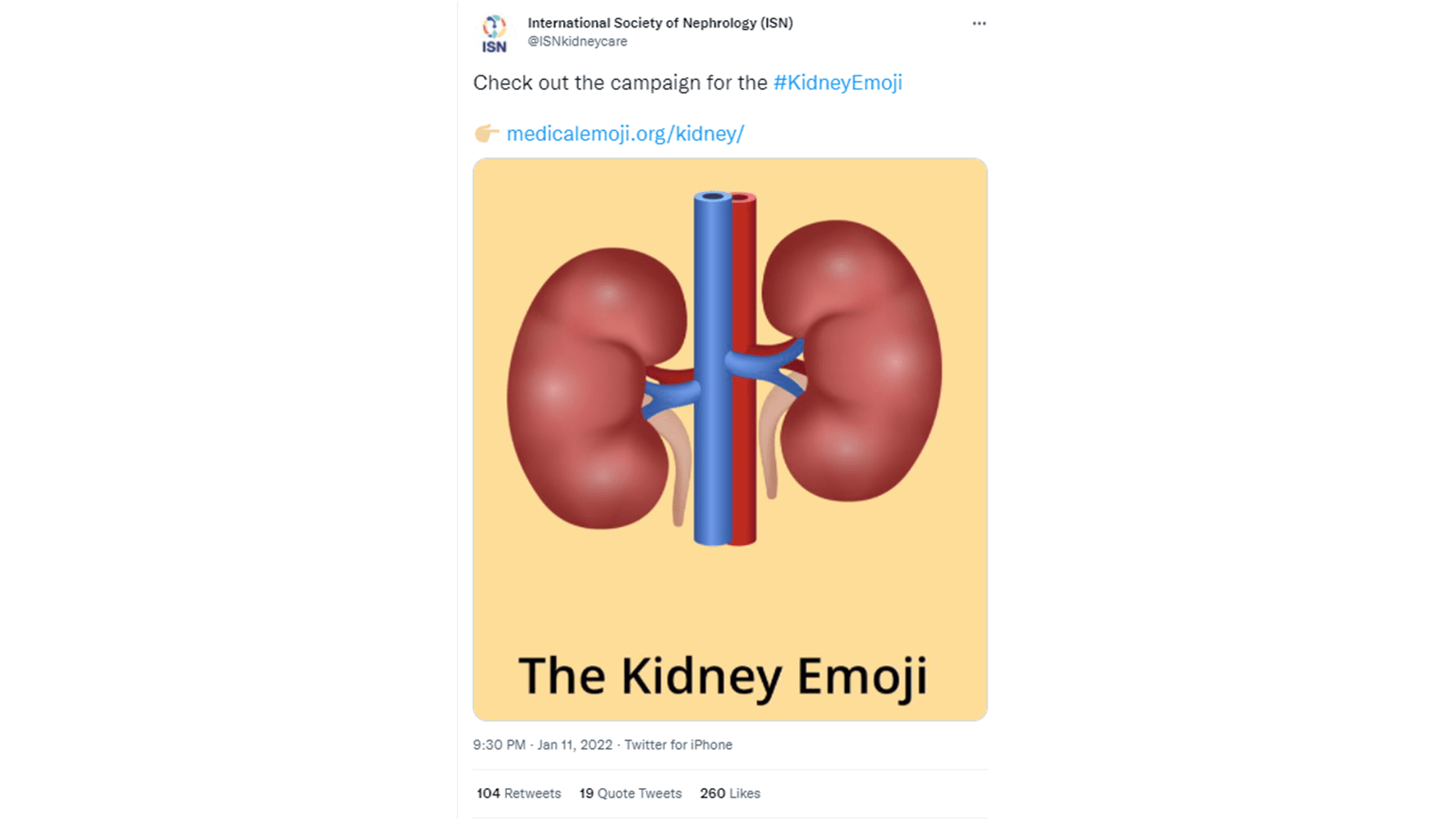
Task: Click the pointing hand emoji
Action: point(486,134)
